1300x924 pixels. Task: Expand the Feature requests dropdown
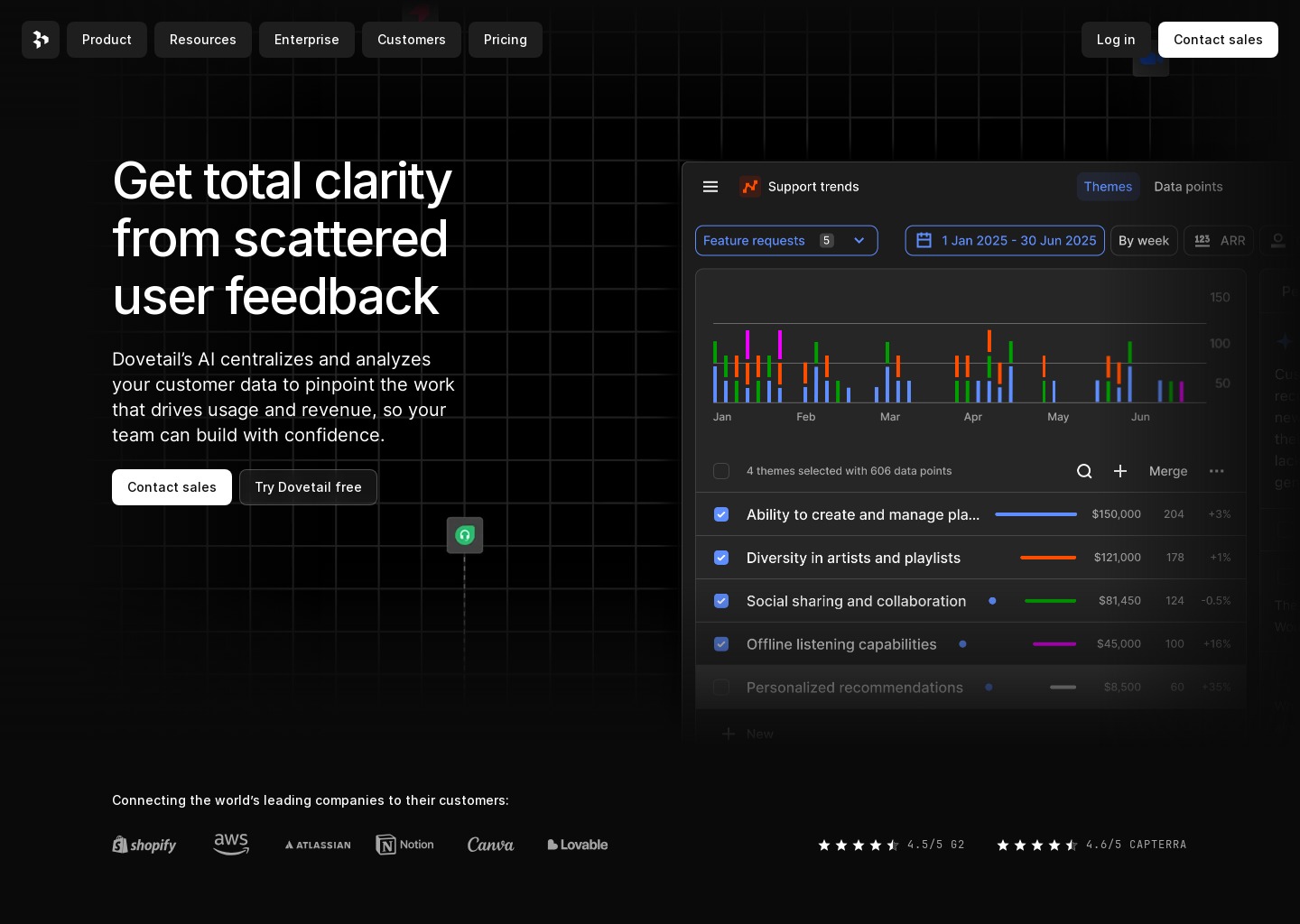pyautogui.click(x=786, y=240)
